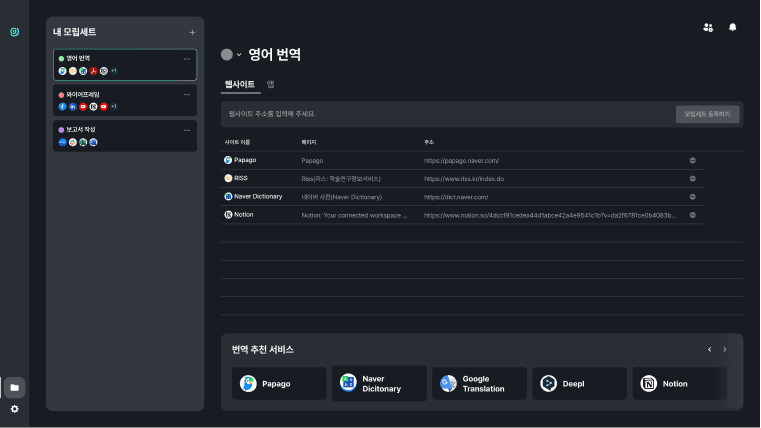The image size is (761, 428).
Task: Click Notion favicon in site table
Action: [228, 214]
